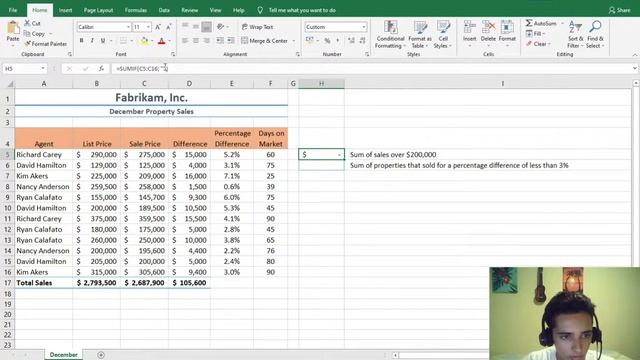The image size is (640, 360).
Task: Expand the formula bar
Action: pos(635,69)
